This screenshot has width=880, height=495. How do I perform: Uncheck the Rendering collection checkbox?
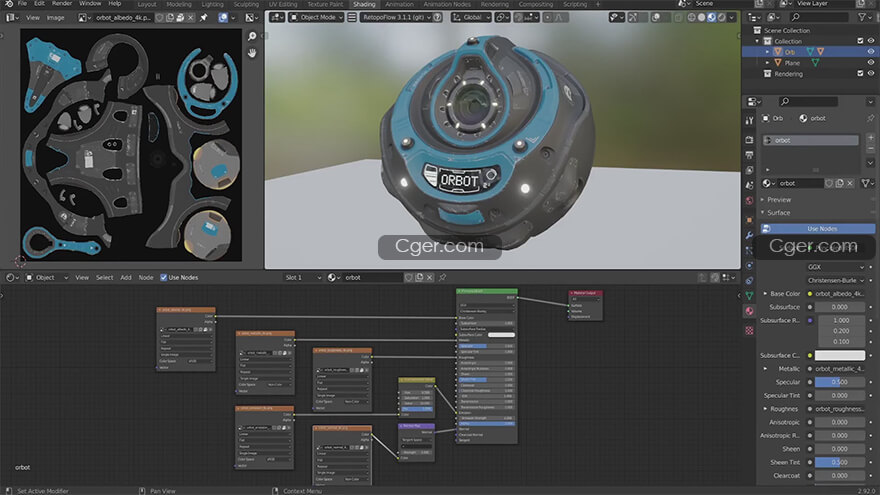tap(860, 74)
